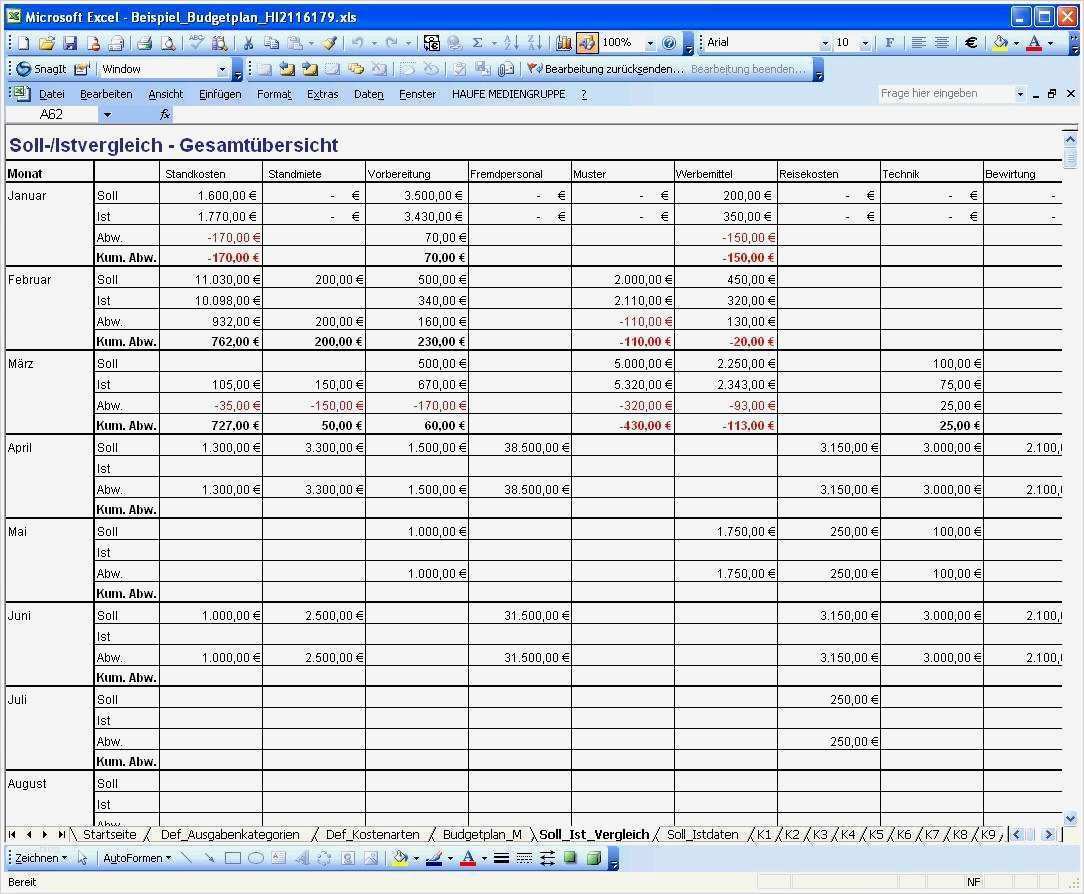Open fill color dropdown arrow in formatting toolbar
1084x894 pixels.
[x=1016, y=43]
